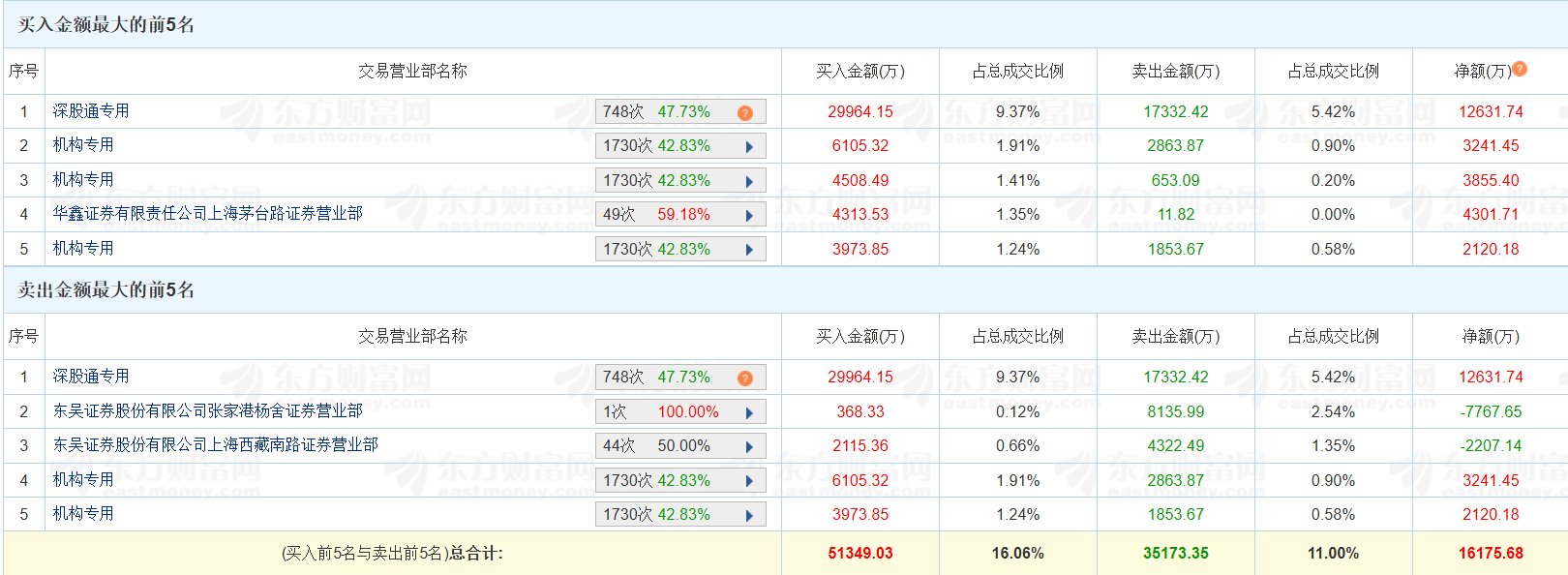Expand details arrow for 华鑫证券上海茅台路 row
The width and height of the screenshot is (1568, 575).
click(x=749, y=216)
